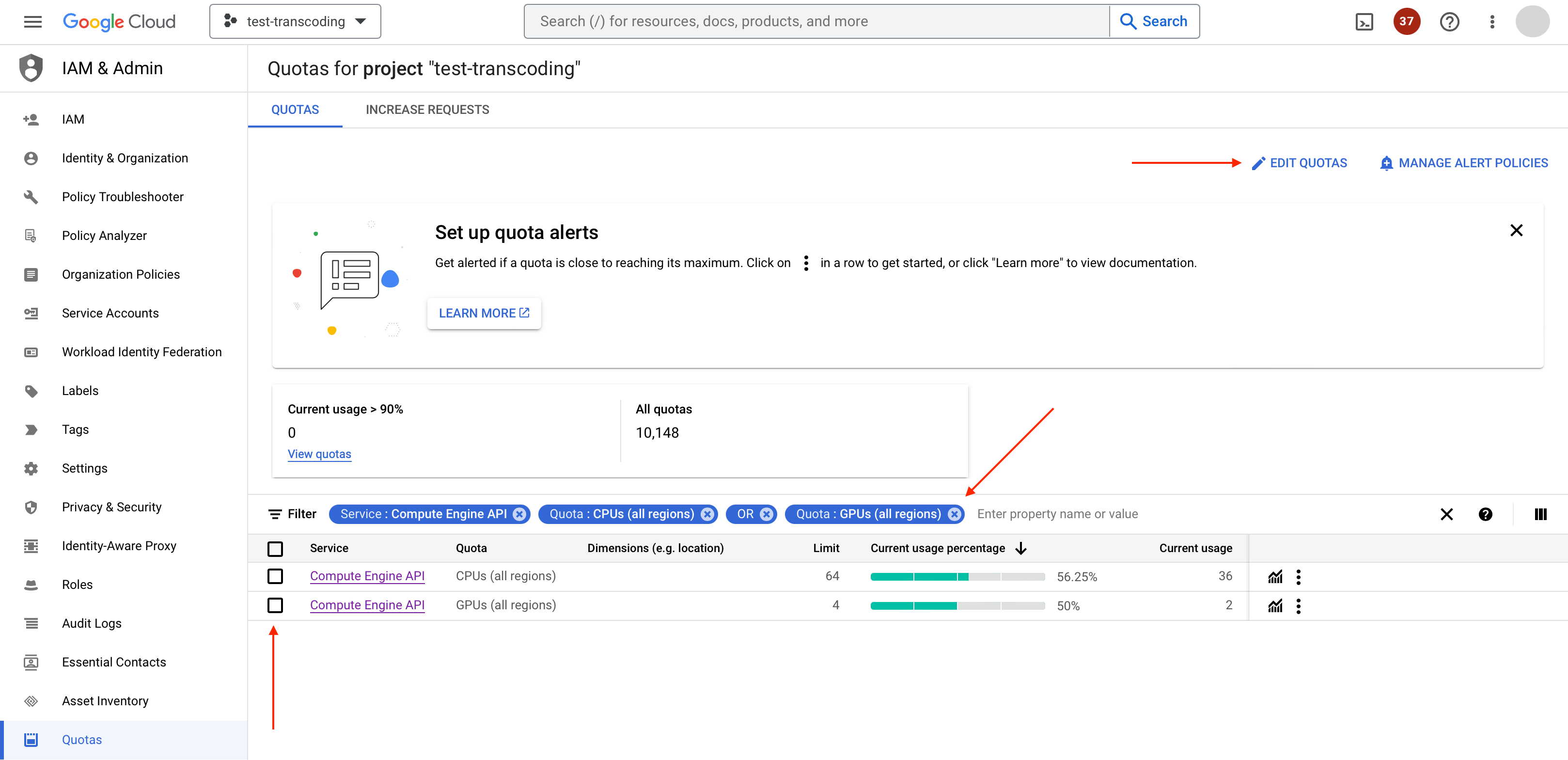Open Service Accounts in the sidebar

pyautogui.click(x=110, y=313)
